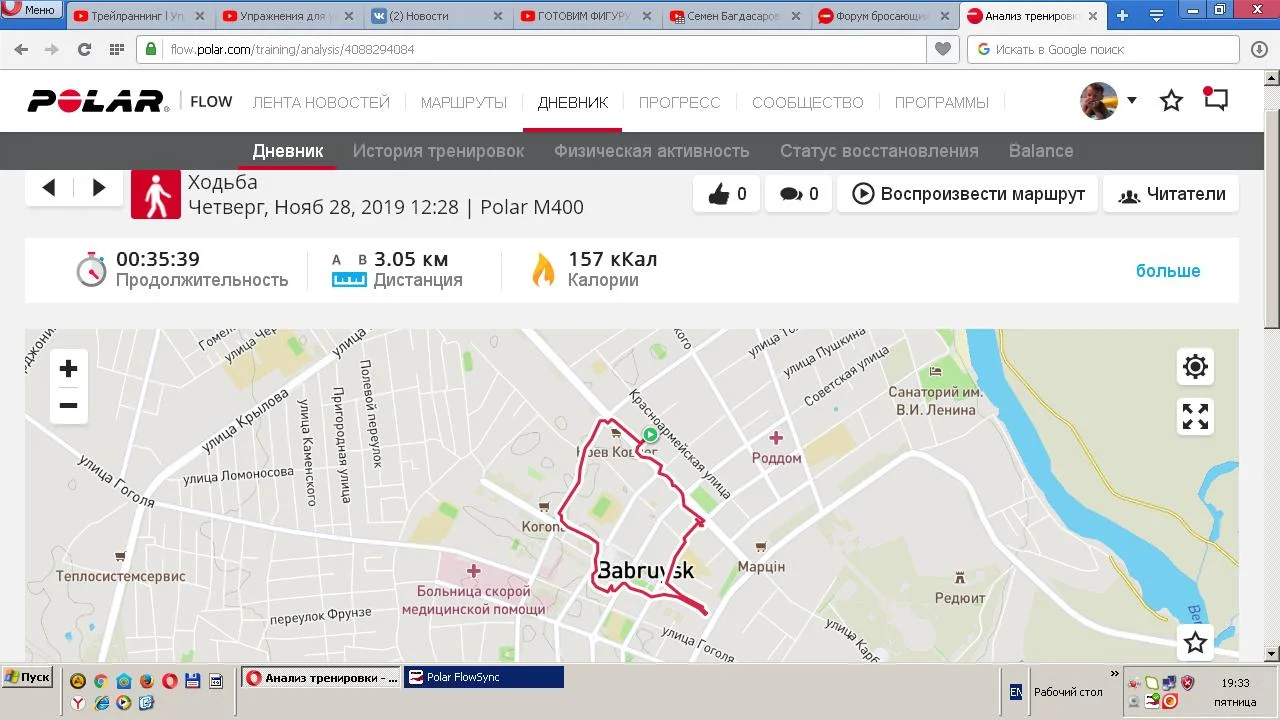The width and height of the screenshot is (1280, 720).
Task: Open a new browser tab
Action: (1122, 16)
